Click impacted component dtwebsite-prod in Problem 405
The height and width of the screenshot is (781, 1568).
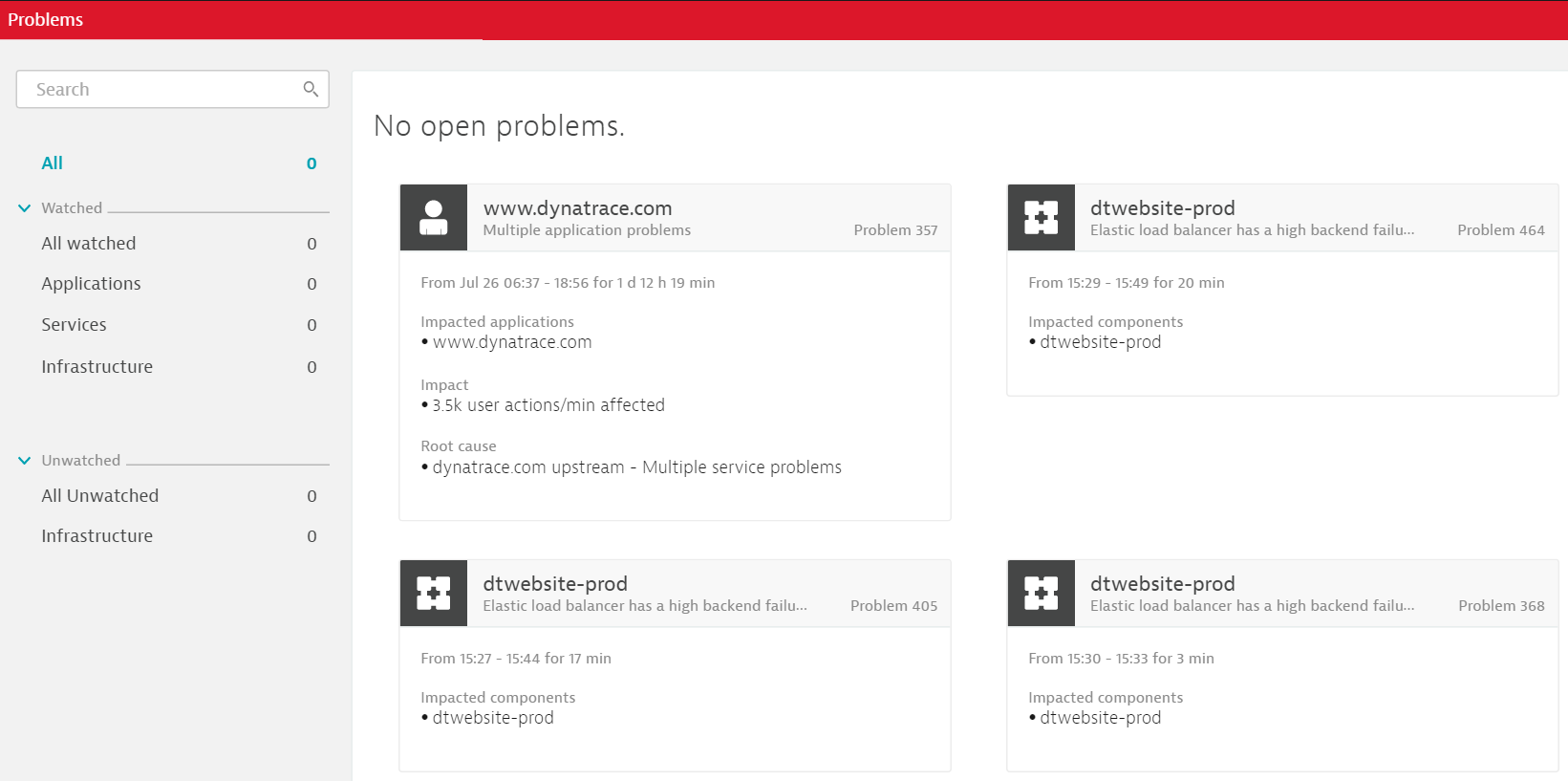point(493,718)
